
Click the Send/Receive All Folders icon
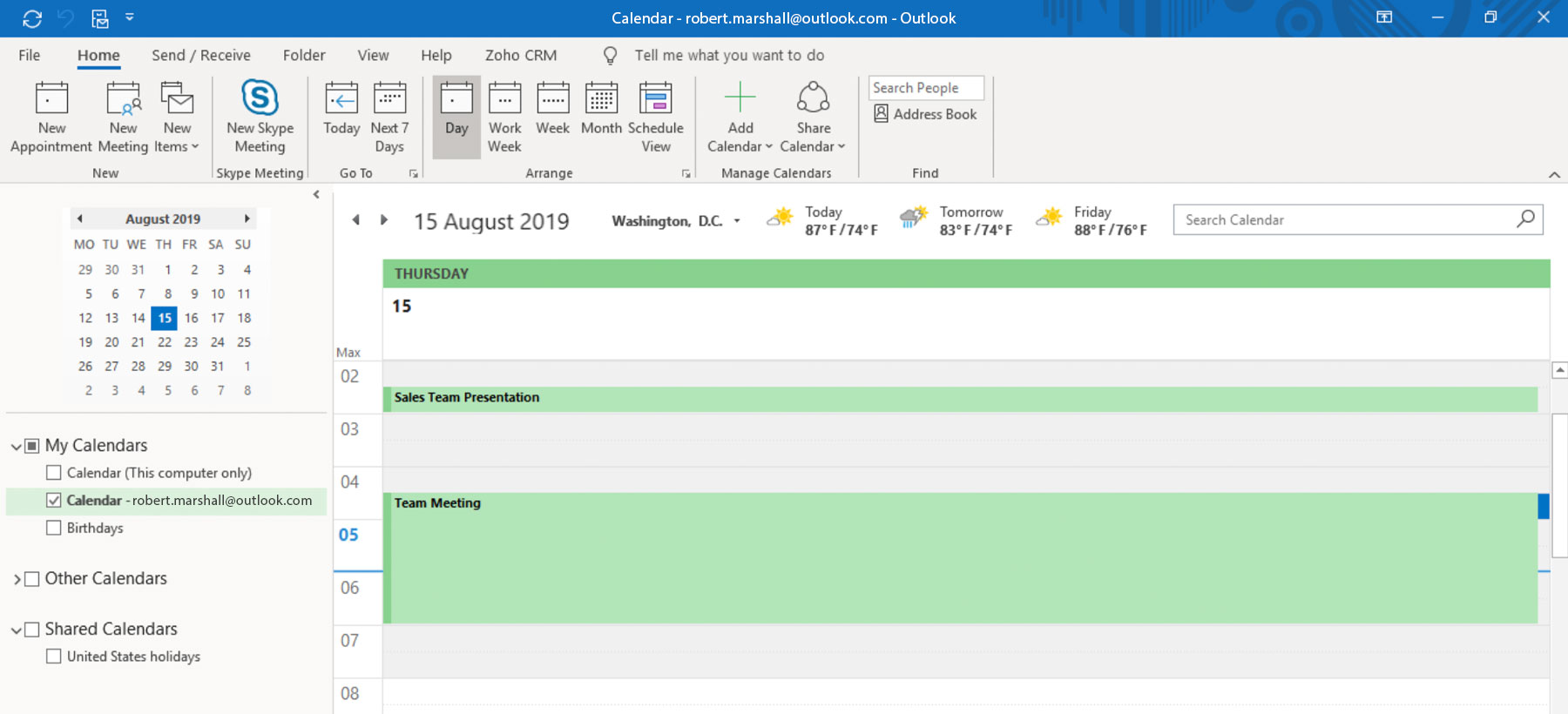coord(32,18)
